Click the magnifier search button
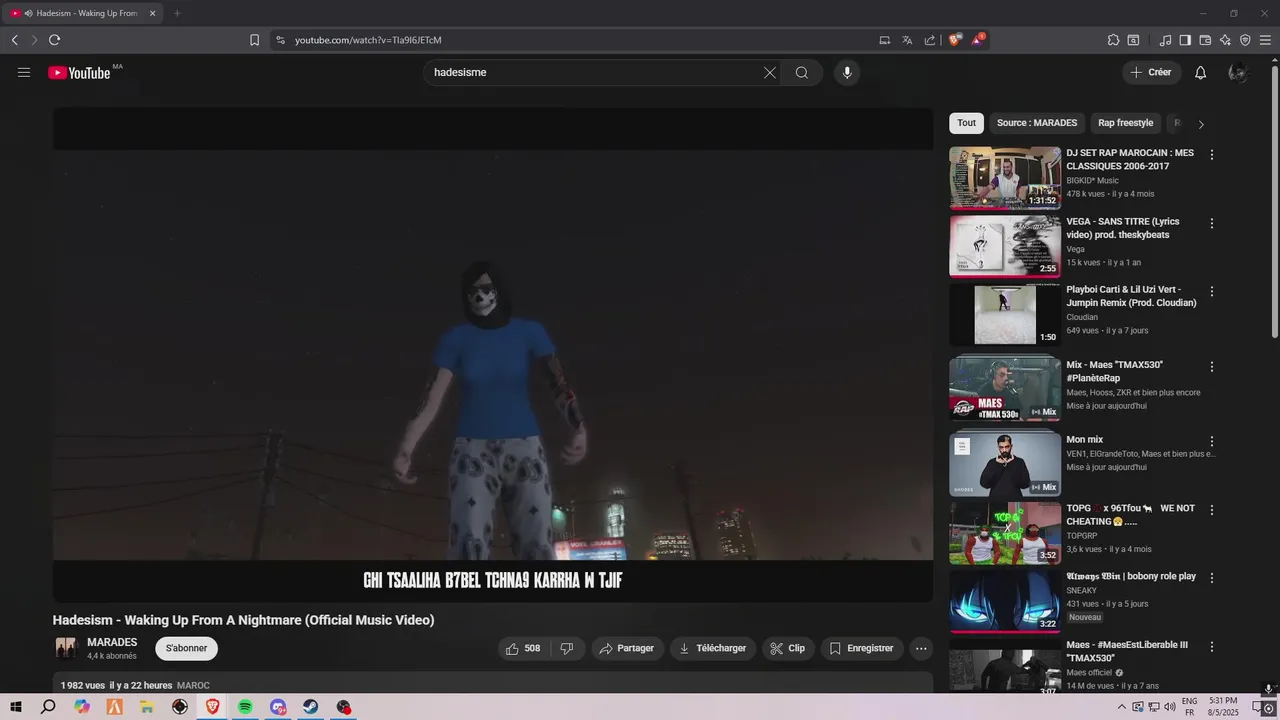The height and width of the screenshot is (720, 1280). point(802,72)
